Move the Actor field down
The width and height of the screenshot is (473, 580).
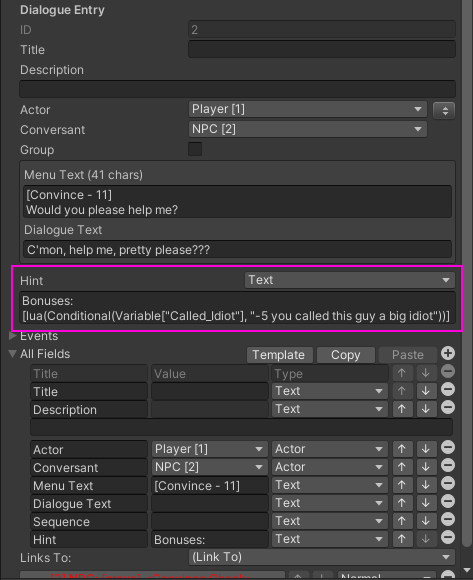click(x=426, y=449)
